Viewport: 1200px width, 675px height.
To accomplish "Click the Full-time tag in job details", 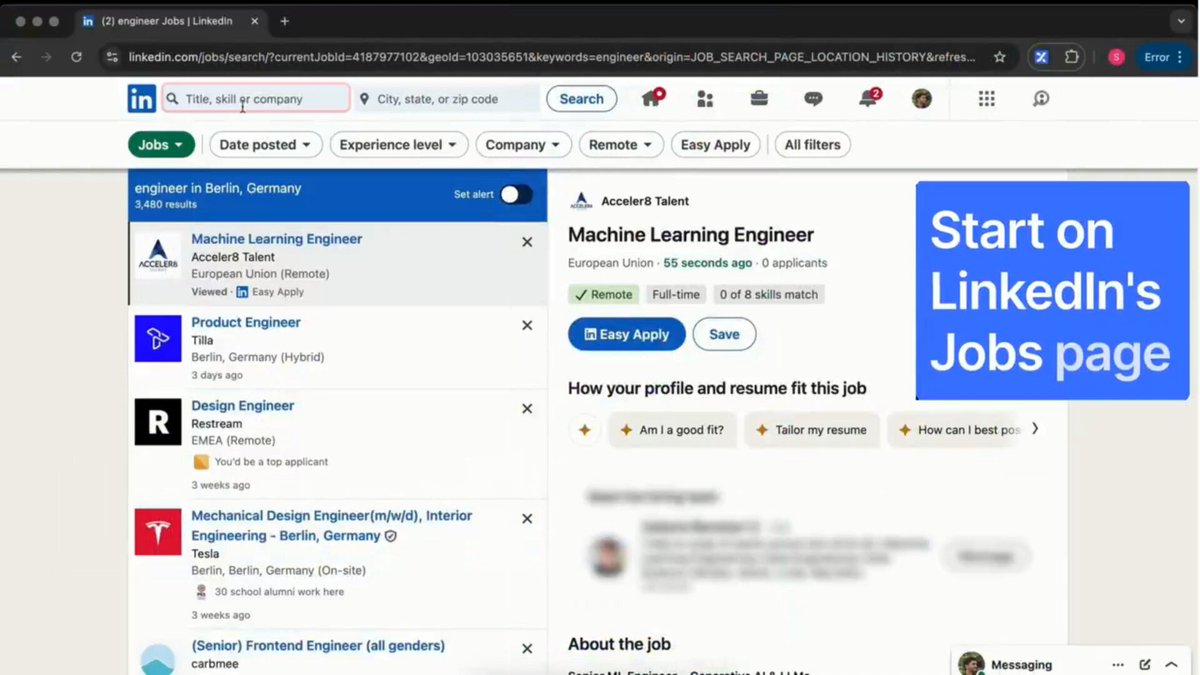I will (676, 294).
